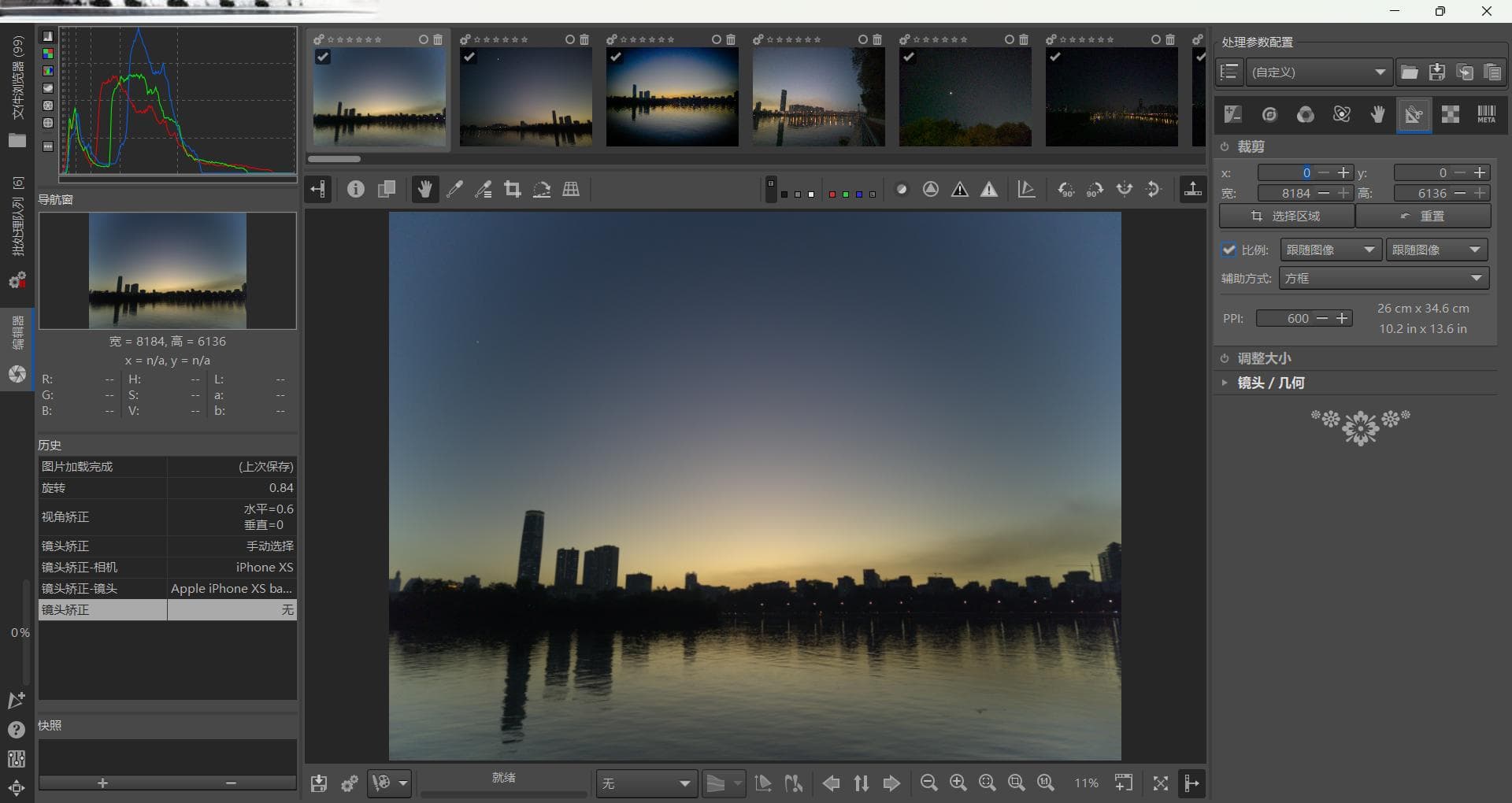Save the current image icon
The height and width of the screenshot is (803, 1512).
click(319, 783)
